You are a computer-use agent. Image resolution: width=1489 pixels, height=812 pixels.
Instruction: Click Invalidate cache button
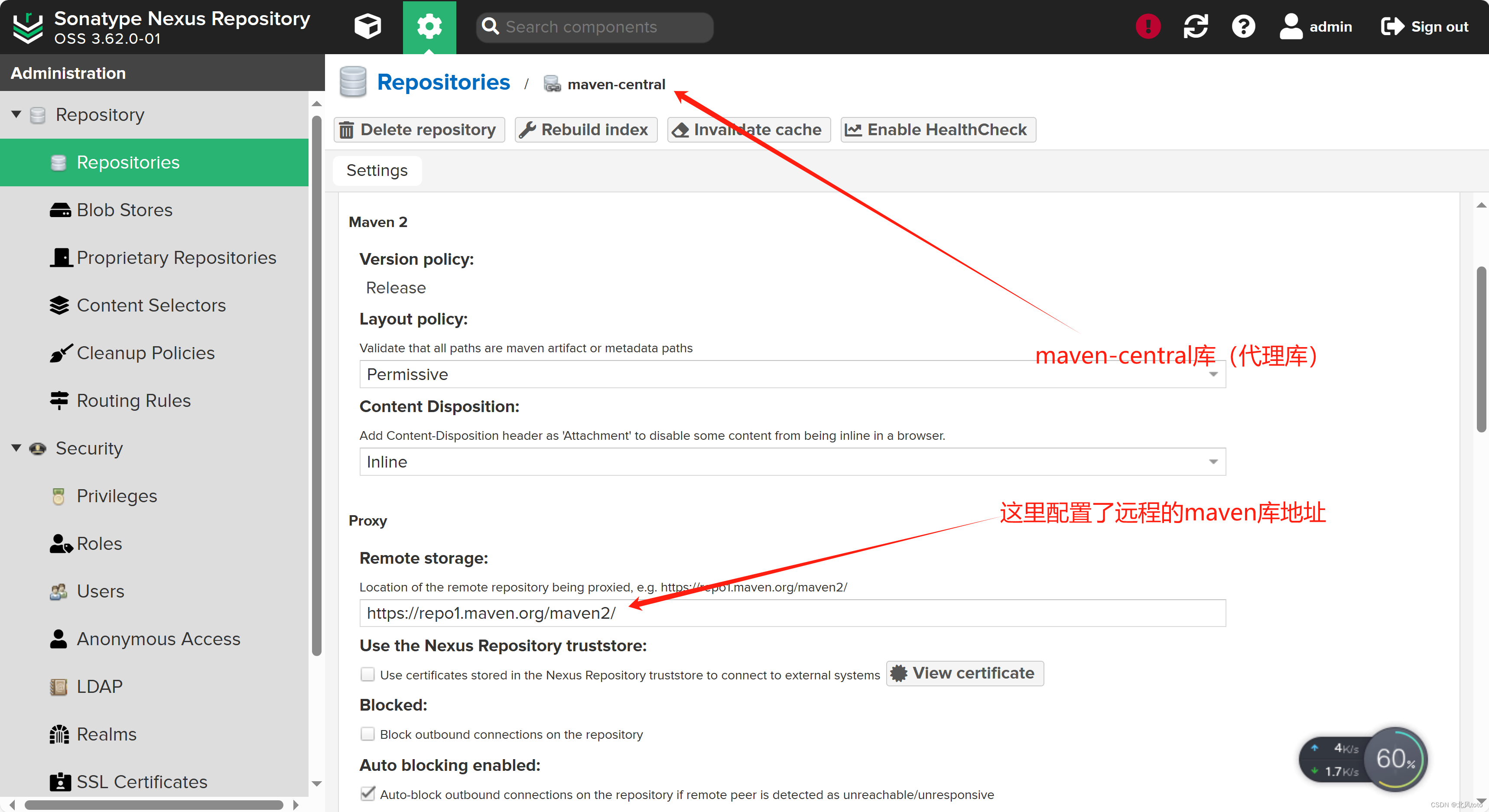(x=748, y=130)
